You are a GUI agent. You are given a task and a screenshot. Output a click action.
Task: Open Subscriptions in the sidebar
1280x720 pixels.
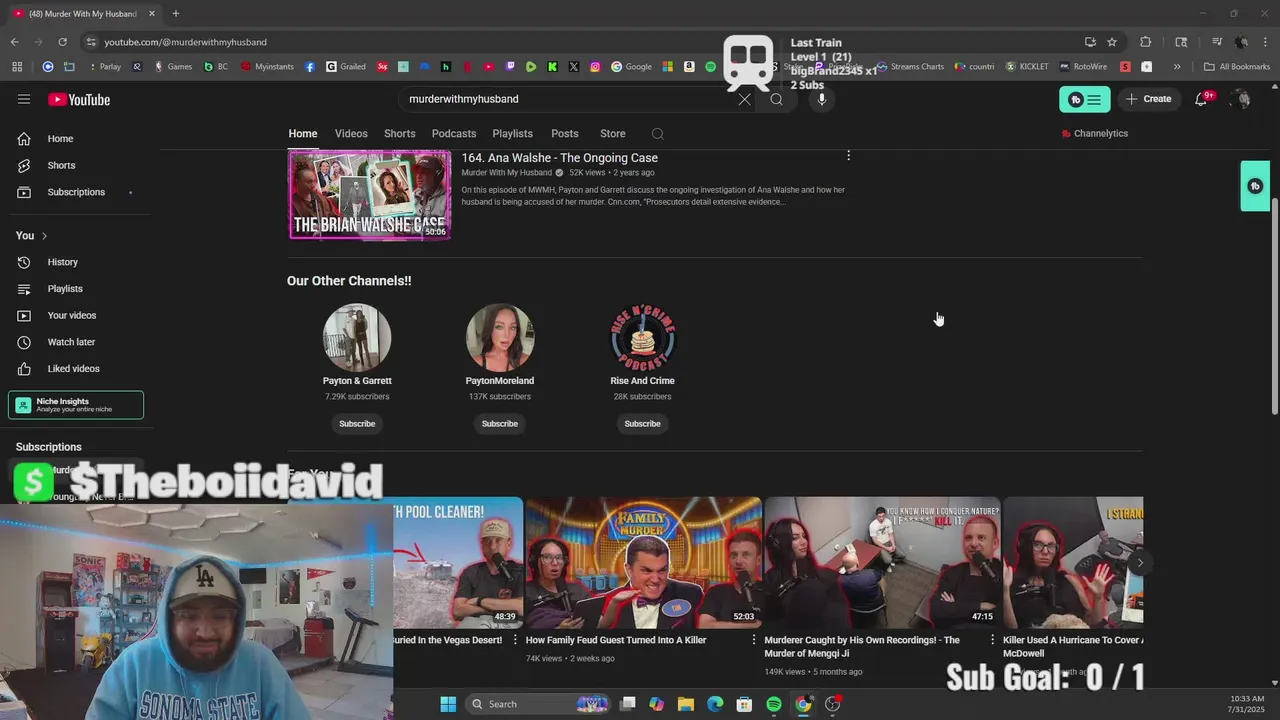[x=78, y=192]
